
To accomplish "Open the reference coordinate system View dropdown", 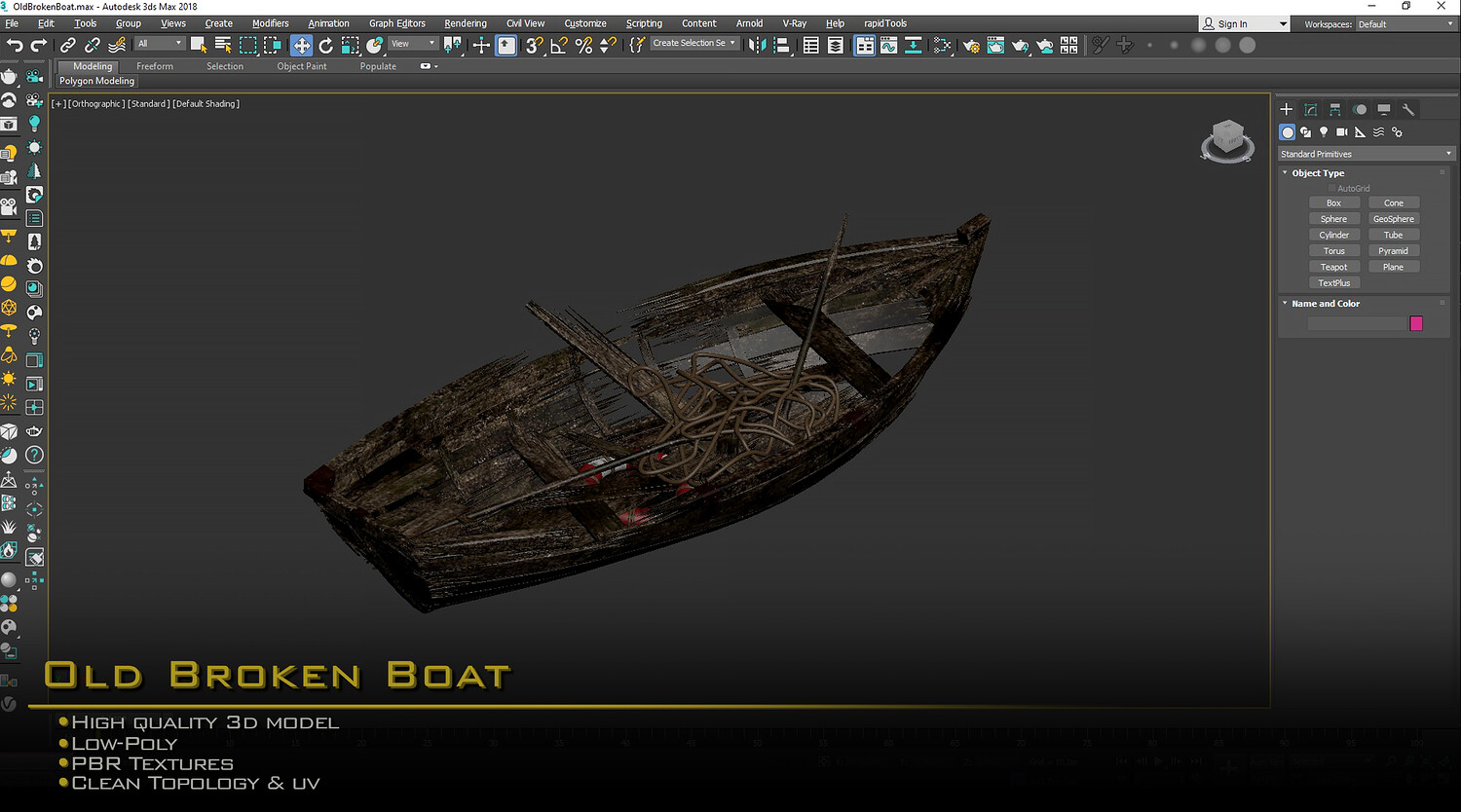I will click(x=413, y=44).
